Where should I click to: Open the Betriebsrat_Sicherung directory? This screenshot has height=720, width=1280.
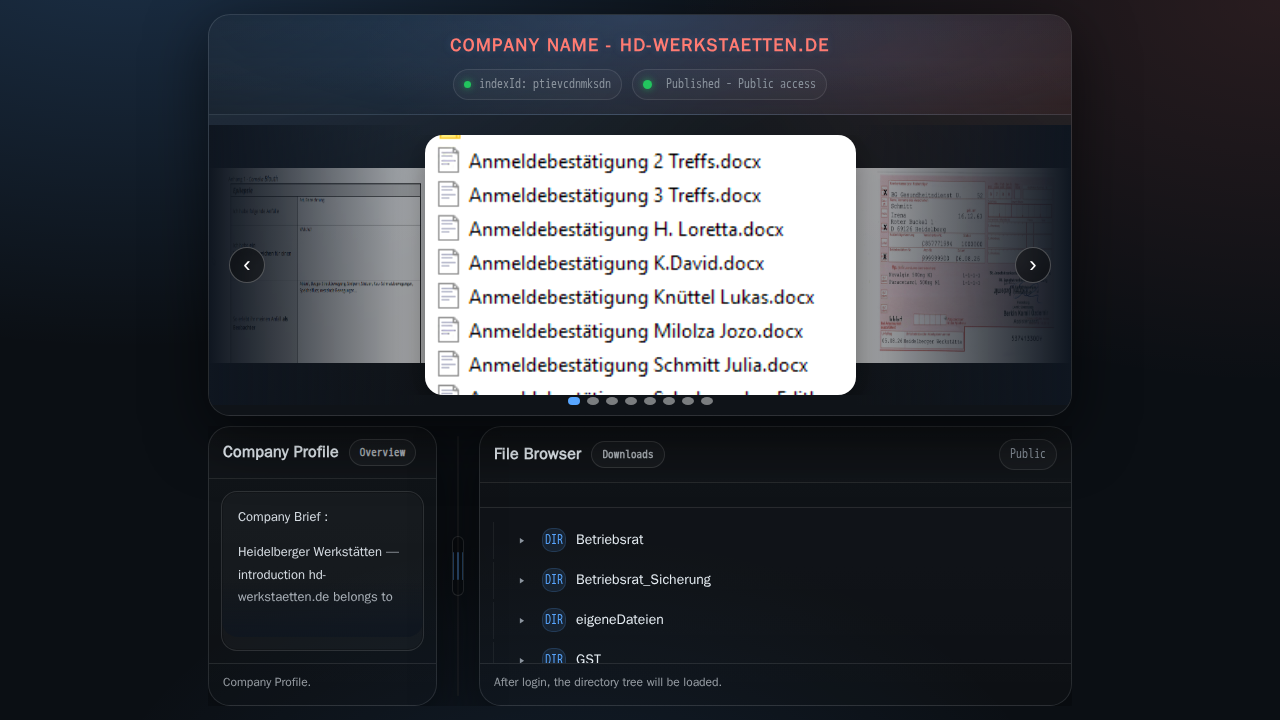tap(643, 580)
